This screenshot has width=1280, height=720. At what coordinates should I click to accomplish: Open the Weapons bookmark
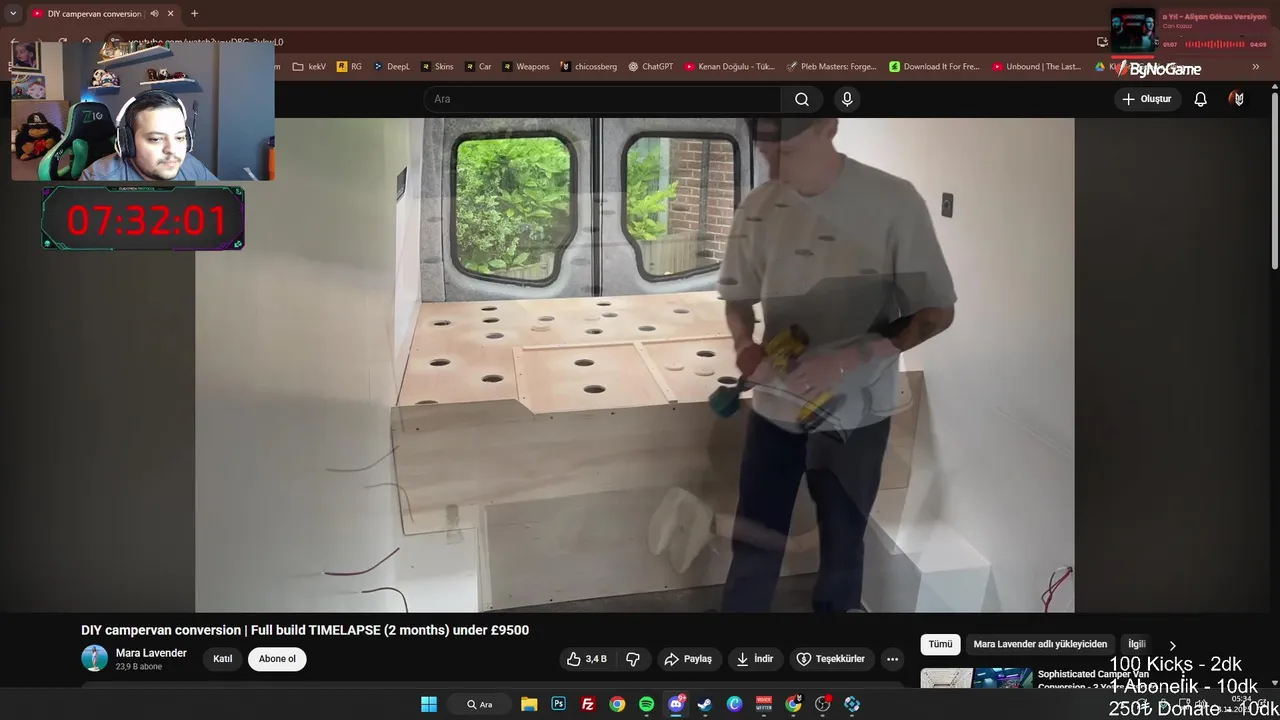point(525,67)
